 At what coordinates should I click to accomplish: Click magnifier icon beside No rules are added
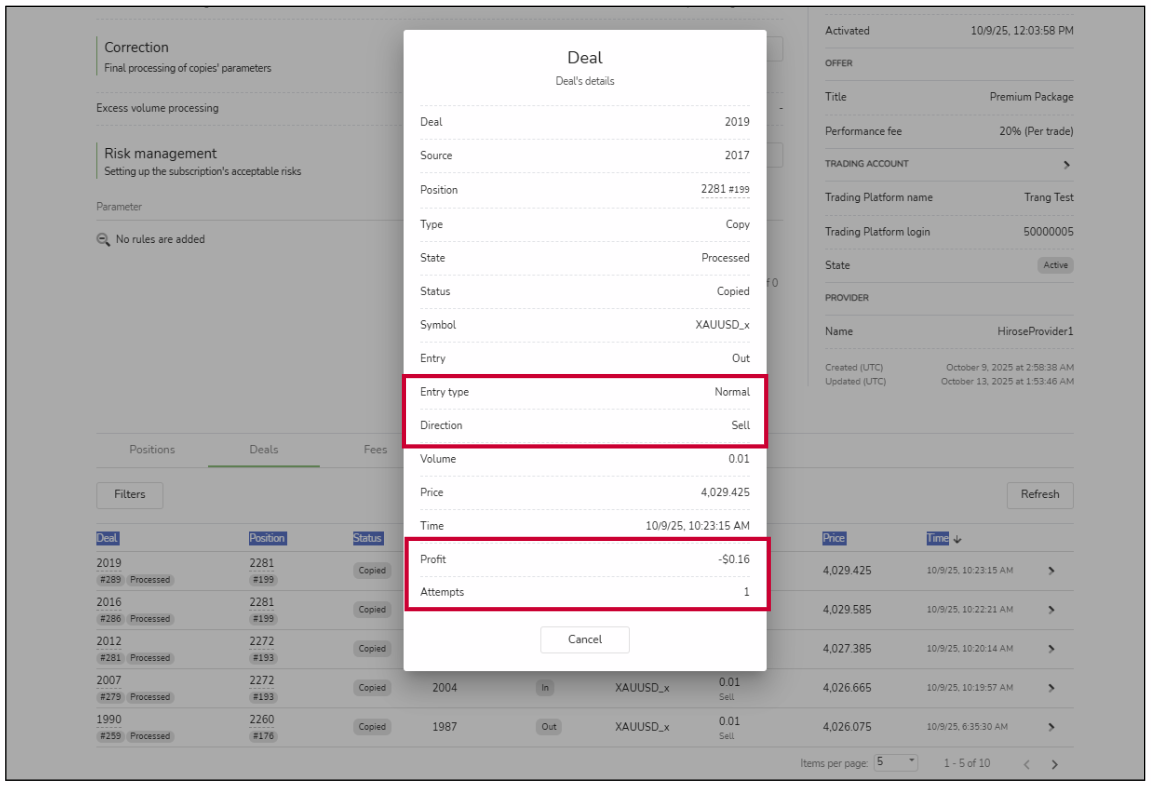[102, 240]
